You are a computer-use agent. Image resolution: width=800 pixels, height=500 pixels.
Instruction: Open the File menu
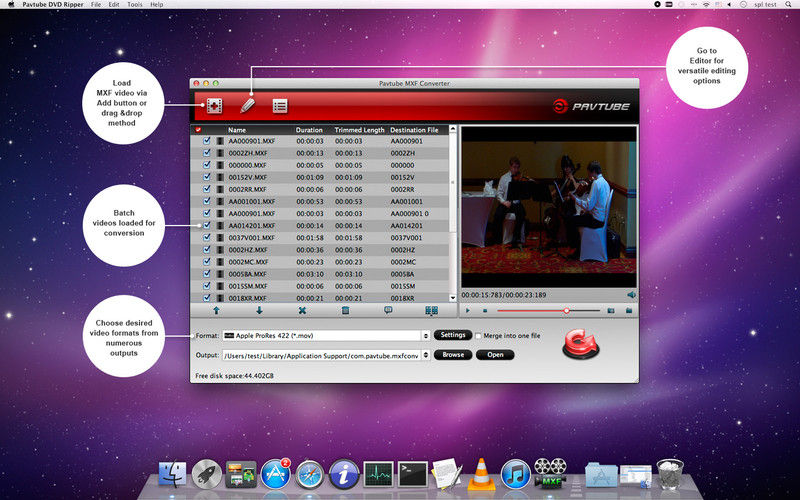coord(96,4)
